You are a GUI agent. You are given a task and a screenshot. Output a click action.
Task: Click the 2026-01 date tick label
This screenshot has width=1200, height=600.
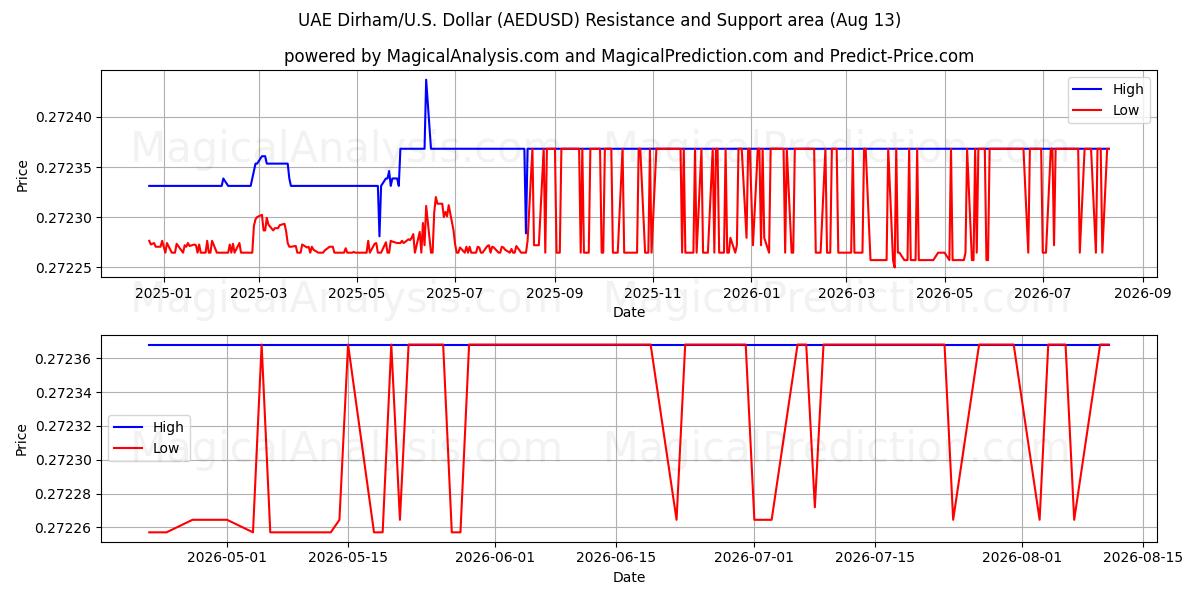click(x=750, y=293)
